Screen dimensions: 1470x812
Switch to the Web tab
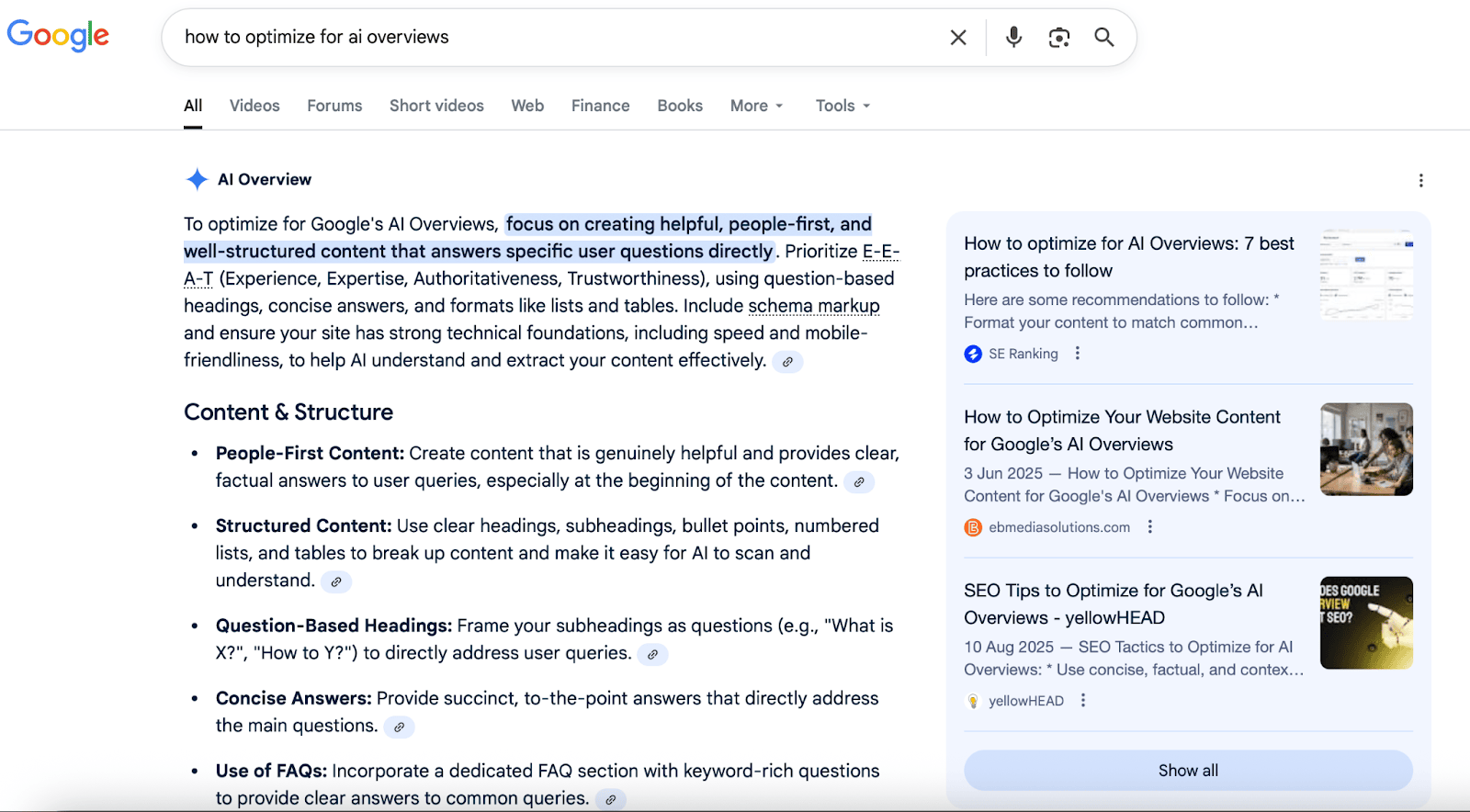point(527,106)
